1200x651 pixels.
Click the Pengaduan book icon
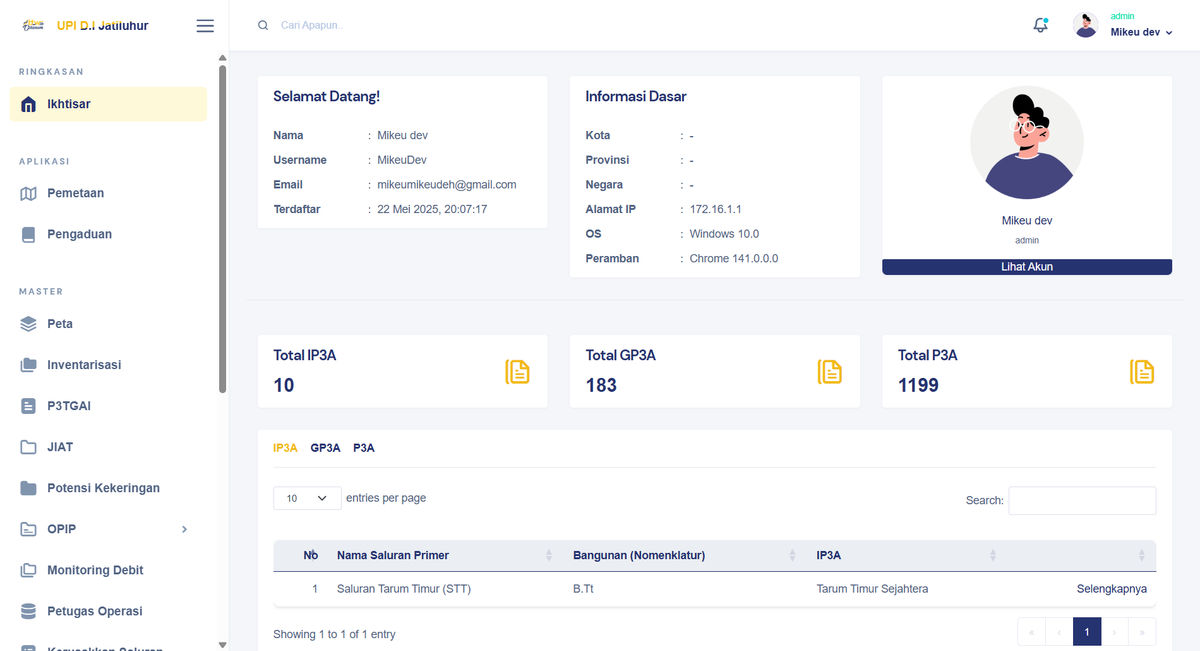[28, 234]
